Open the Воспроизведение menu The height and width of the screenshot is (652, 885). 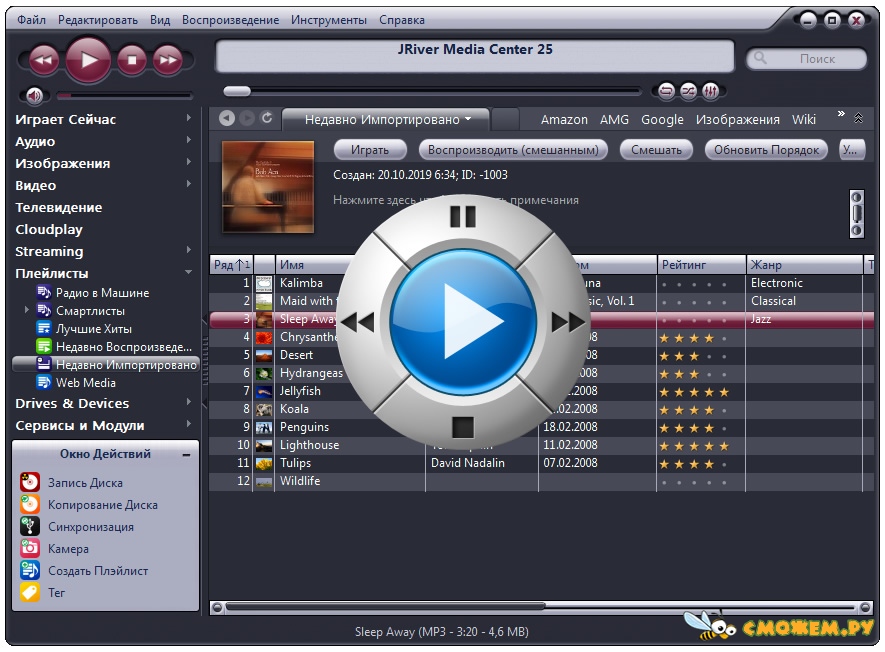click(x=230, y=20)
